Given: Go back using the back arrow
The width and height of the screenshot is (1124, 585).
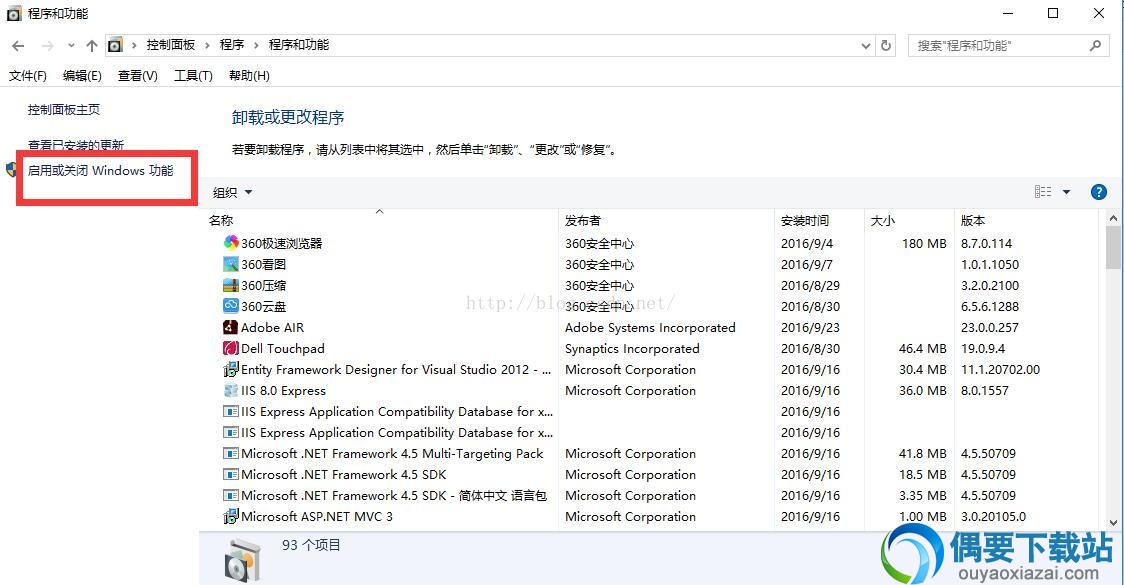Looking at the screenshot, I should coord(18,46).
